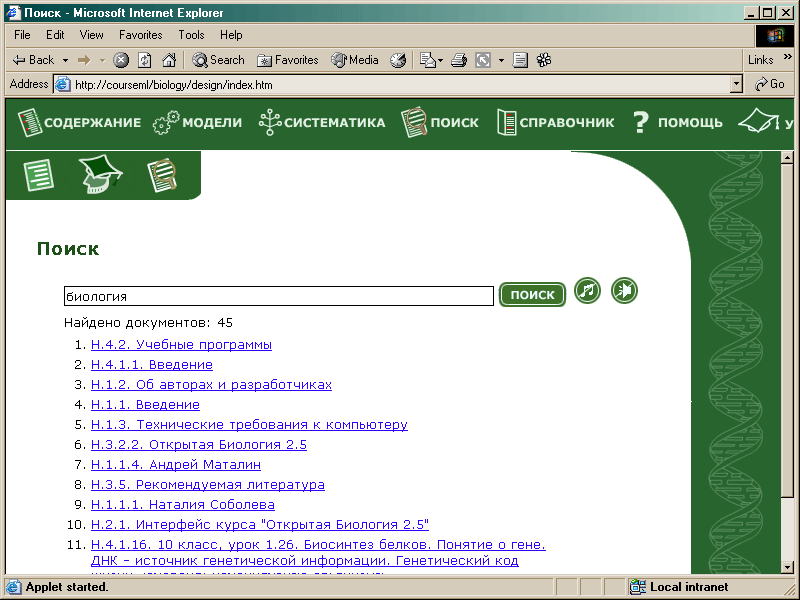Open the Систематика section
The height and width of the screenshot is (600, 800).
(321, 123)
